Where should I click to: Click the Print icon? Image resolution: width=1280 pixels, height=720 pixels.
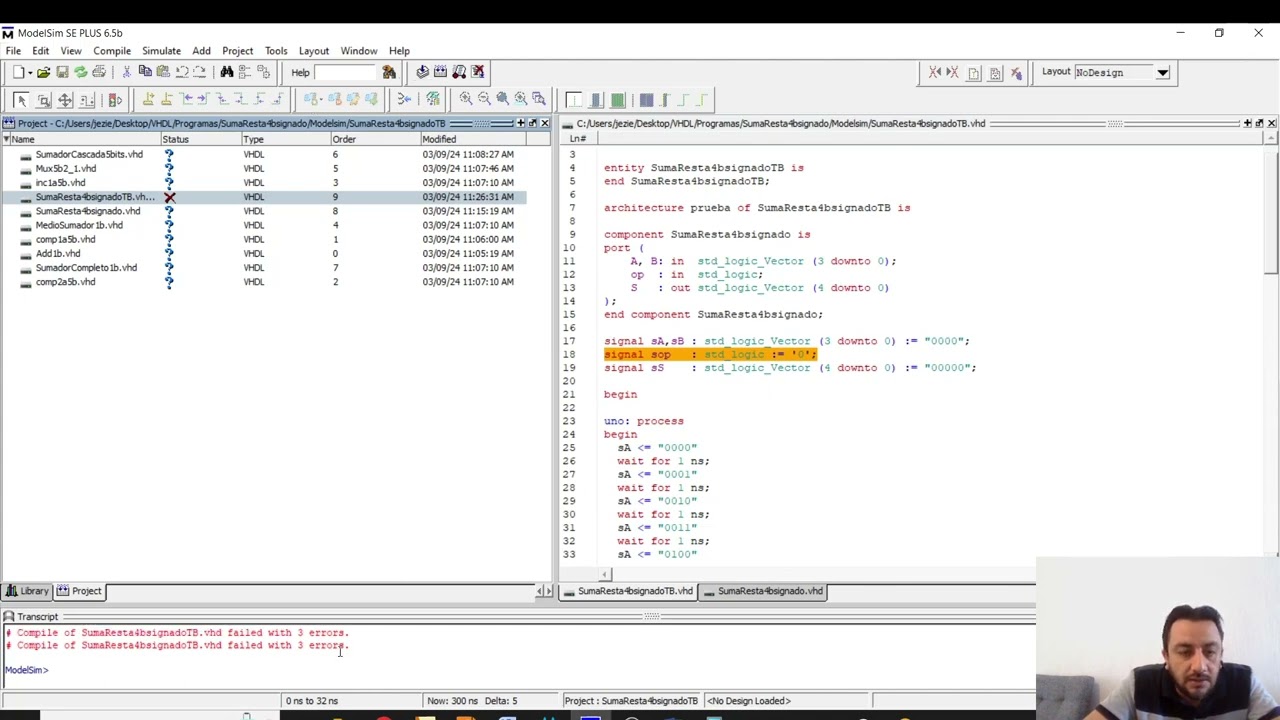[99, 72]
